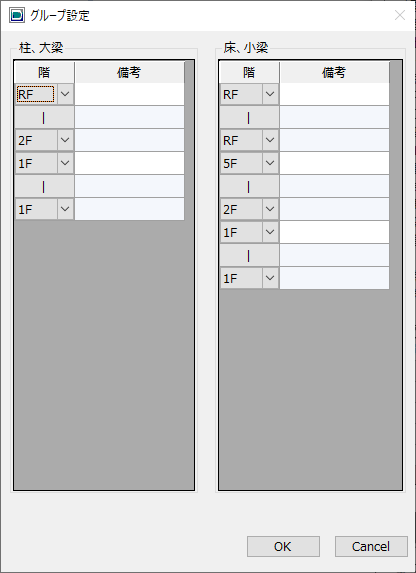Click the 階 column header in 床、小梁 table
The width and height of the screenshot is (416, 573).
tap(249, 72)
